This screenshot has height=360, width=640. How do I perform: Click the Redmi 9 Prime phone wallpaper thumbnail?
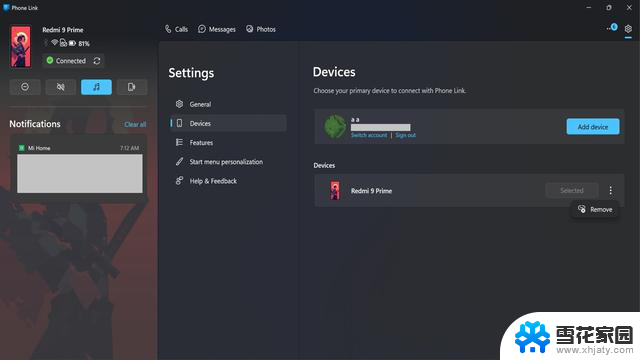(x=21, y=47)
